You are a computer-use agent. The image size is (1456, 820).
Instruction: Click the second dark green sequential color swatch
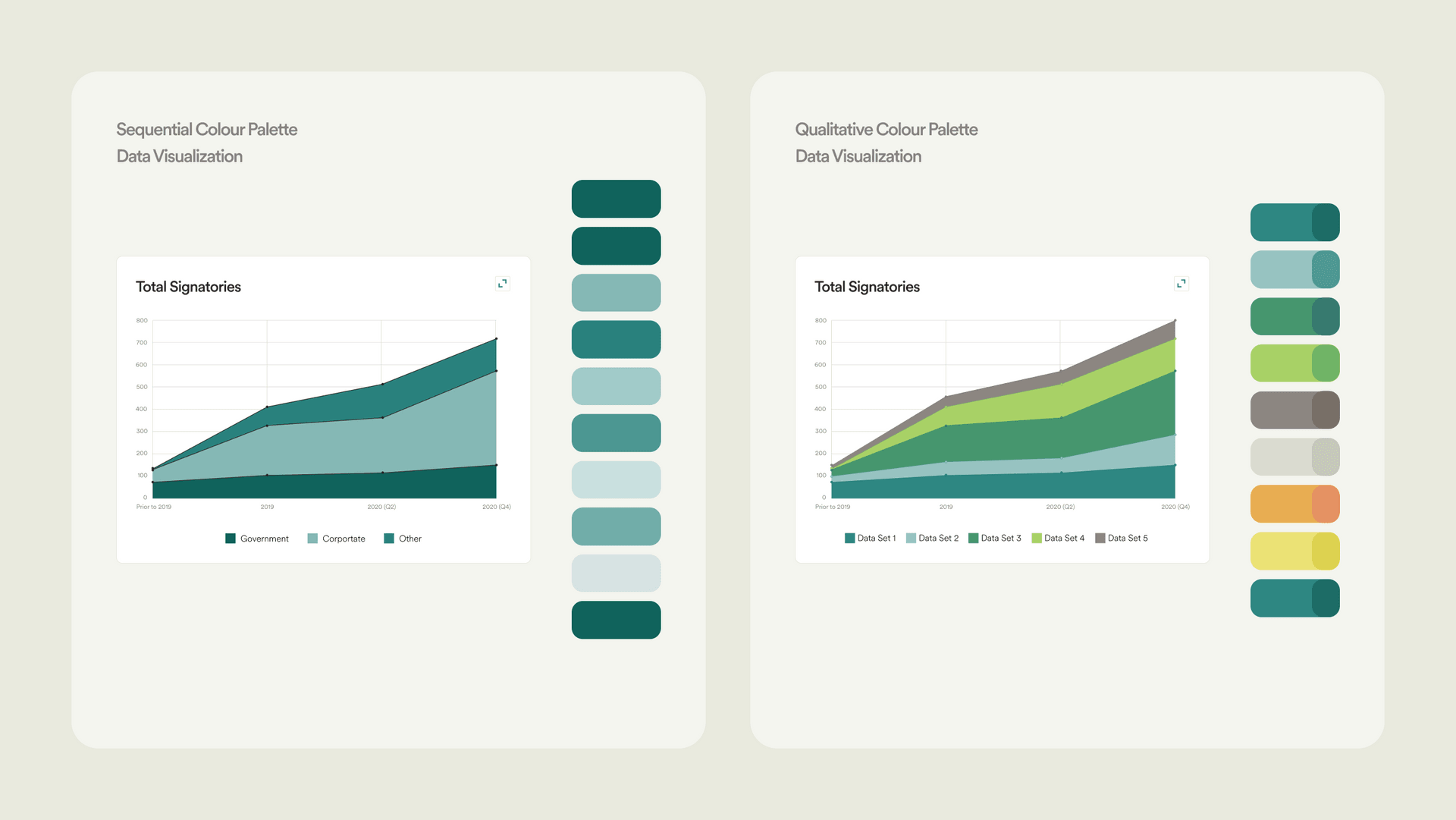[616, 244]
